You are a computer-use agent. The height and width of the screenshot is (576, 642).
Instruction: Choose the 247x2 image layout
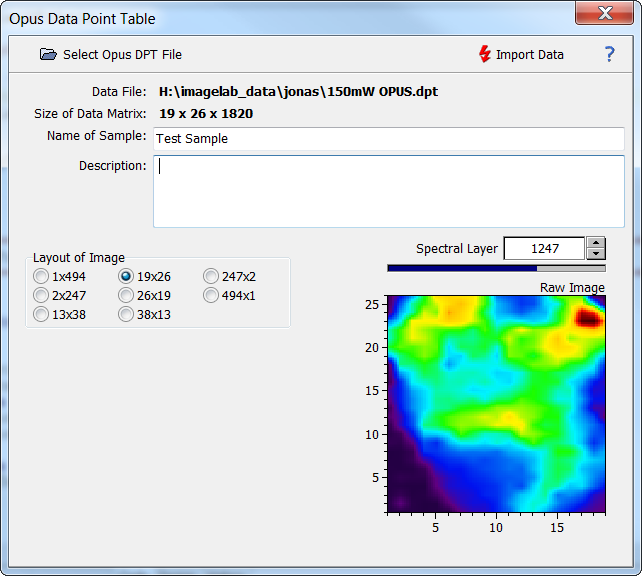[211, 276]
